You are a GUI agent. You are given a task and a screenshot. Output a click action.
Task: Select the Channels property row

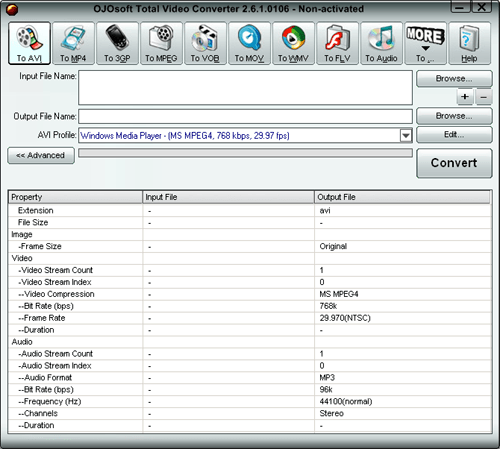click(250, 414)
